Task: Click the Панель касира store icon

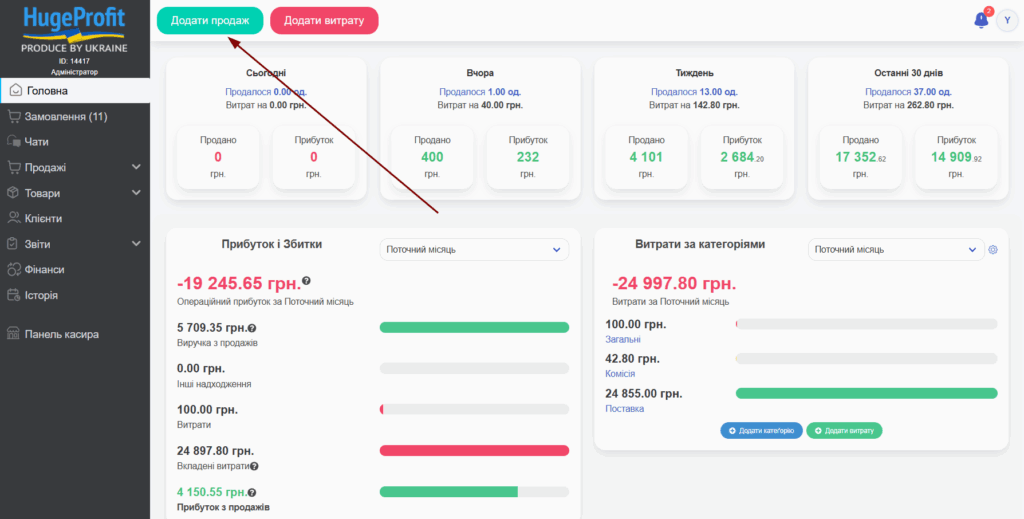Action: [x=14, y=334]
